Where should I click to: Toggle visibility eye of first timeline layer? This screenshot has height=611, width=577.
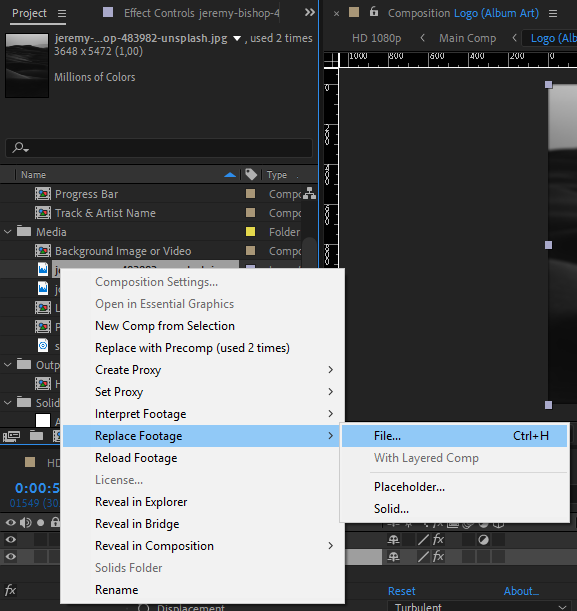pos(11,540)
